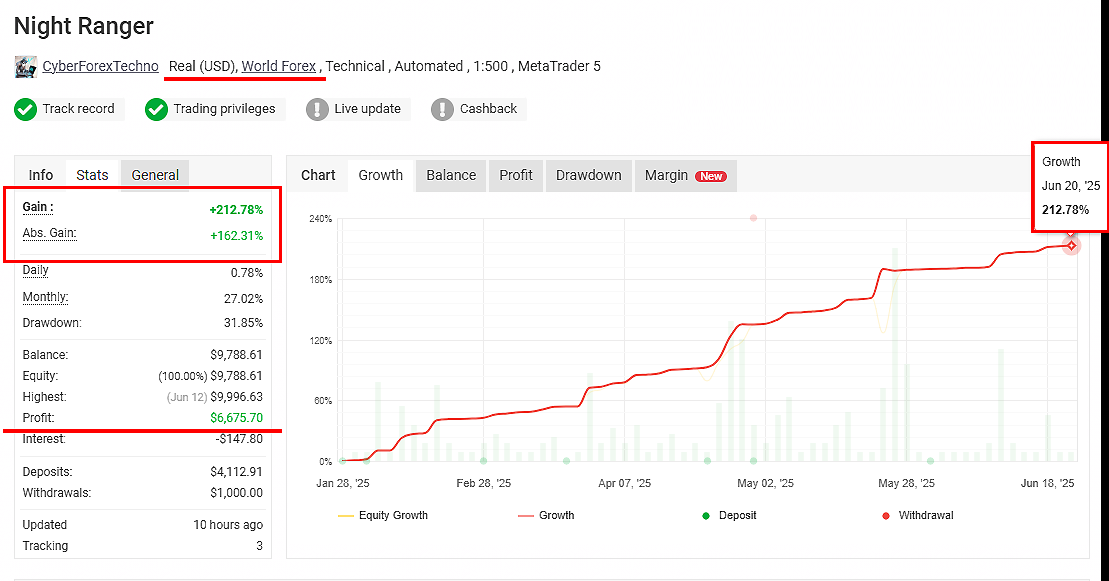Click the underlined Gain label
1109x581 pixels.
(38, 207)
